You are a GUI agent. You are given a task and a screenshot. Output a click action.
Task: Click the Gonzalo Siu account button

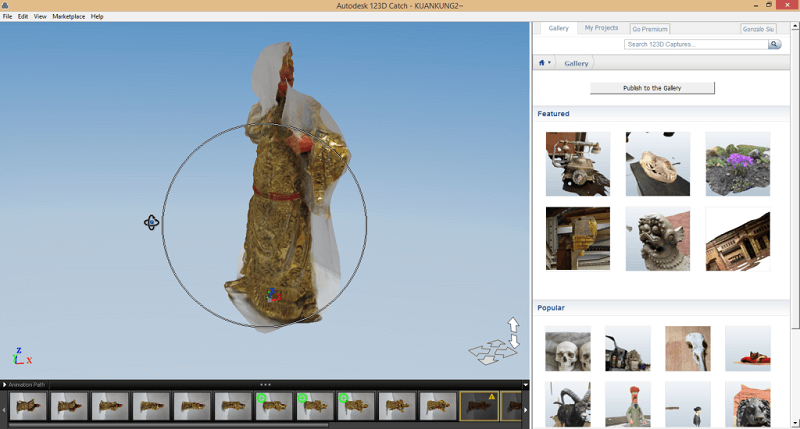758,29
